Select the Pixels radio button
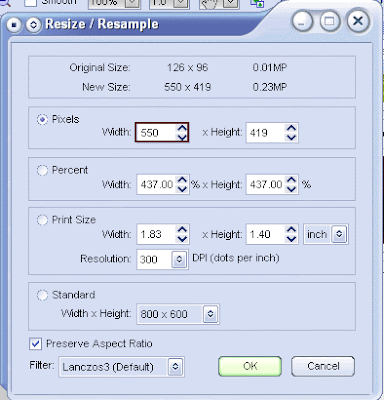 (x=42, y=119)
